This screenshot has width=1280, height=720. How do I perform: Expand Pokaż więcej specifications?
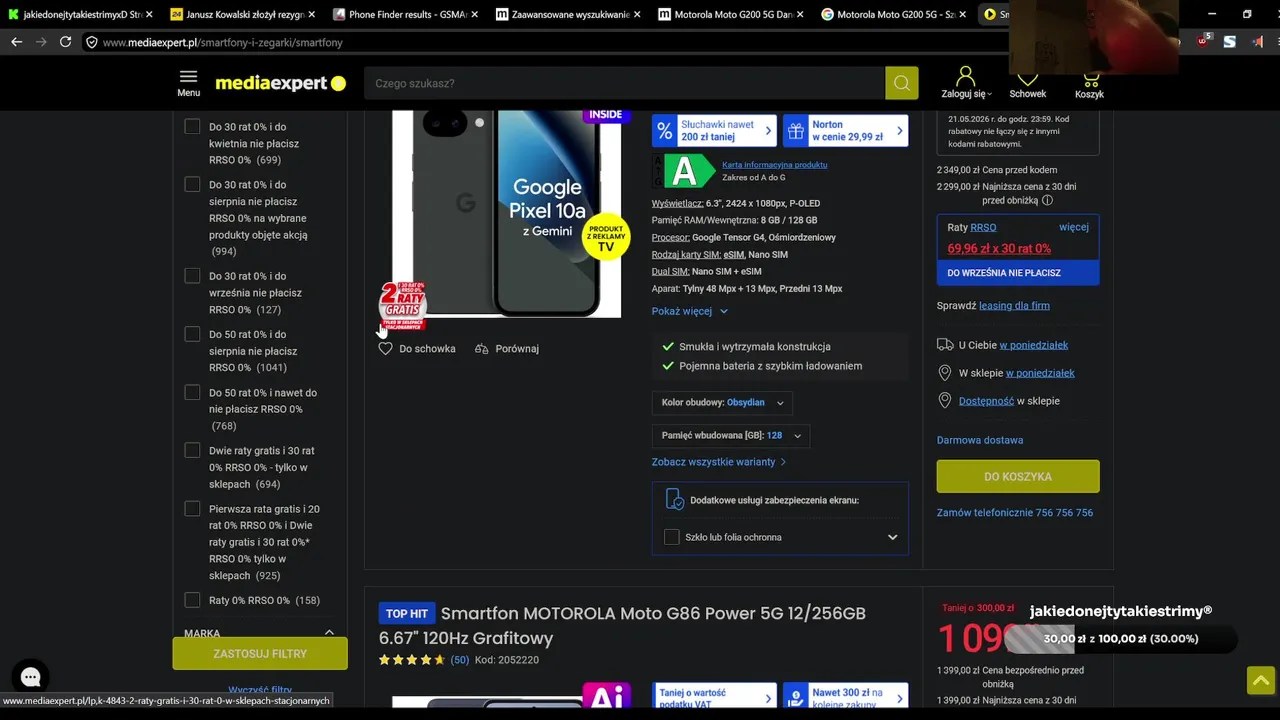(689, 311)
